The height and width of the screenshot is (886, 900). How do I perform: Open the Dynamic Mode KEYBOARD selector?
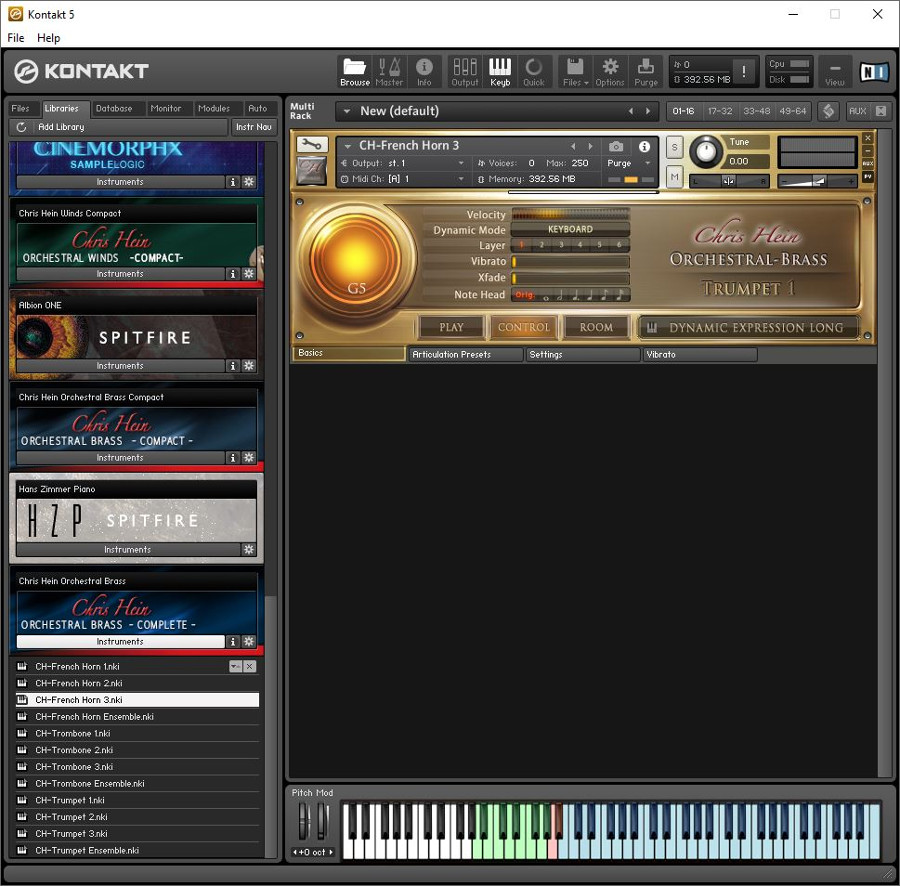(x=570, y=229)
